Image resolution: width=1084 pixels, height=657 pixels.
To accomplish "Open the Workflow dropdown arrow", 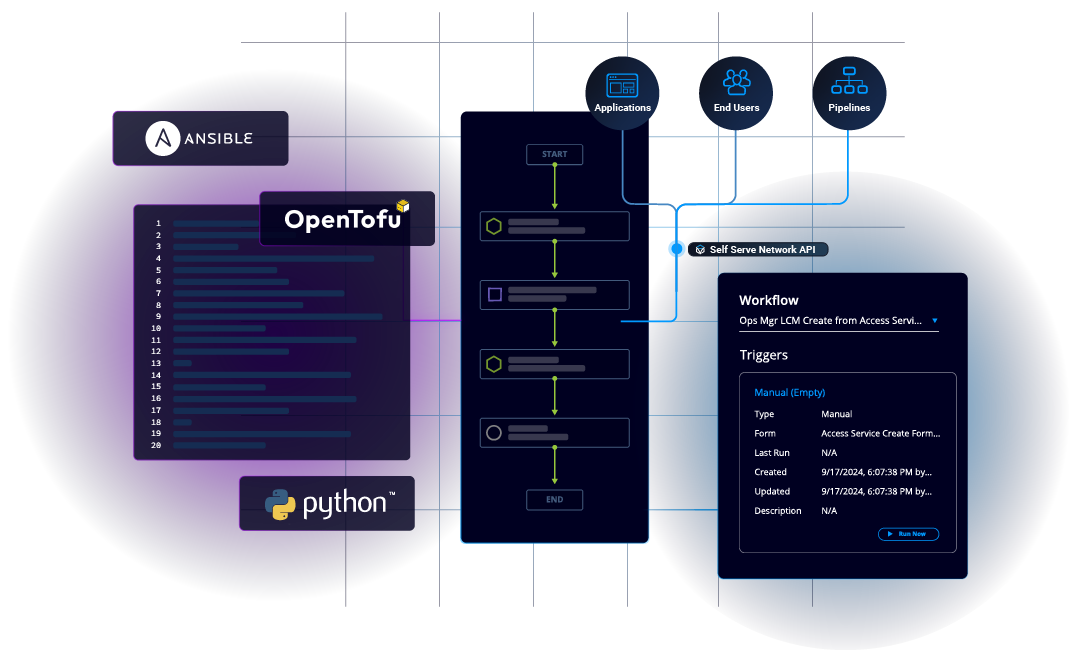I will click(935, 321).
